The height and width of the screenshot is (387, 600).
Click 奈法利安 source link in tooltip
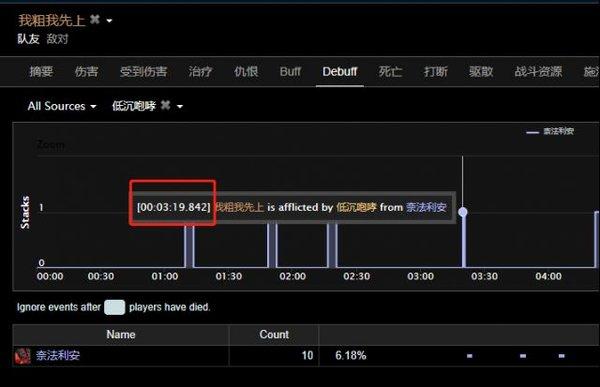point(426,207)
